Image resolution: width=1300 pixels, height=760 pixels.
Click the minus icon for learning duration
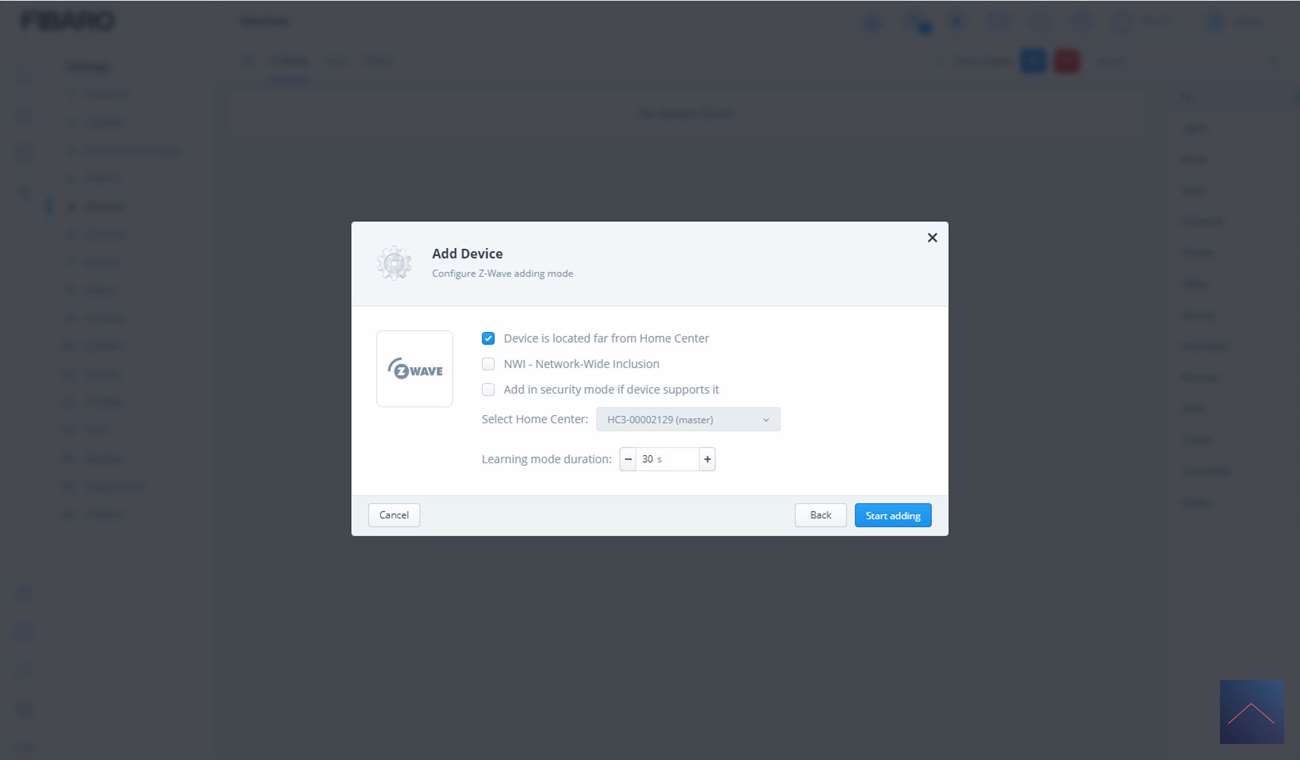pyautogui.click(x=628, y=459)
